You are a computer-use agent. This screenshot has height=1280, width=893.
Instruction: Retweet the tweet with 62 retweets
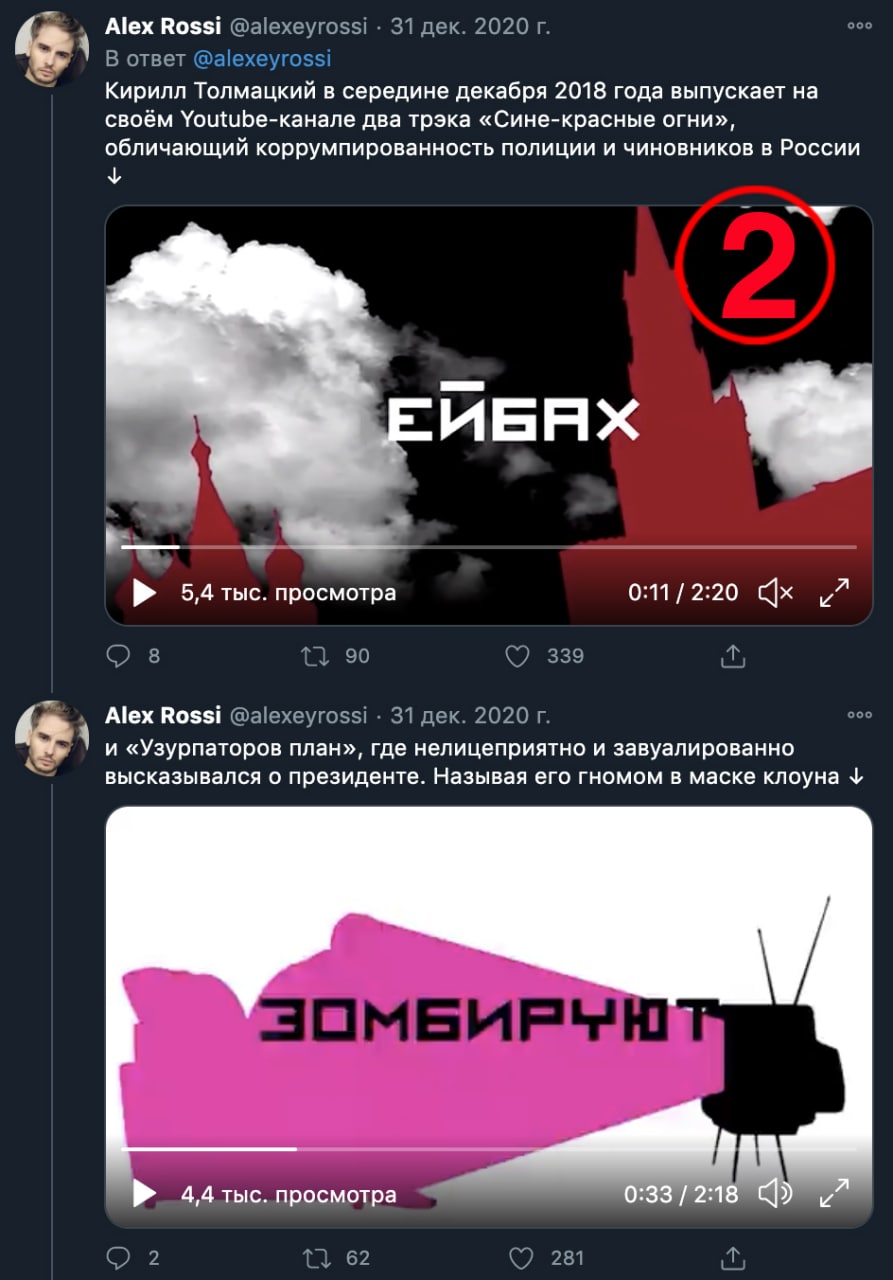click(x=316, y=1257)
